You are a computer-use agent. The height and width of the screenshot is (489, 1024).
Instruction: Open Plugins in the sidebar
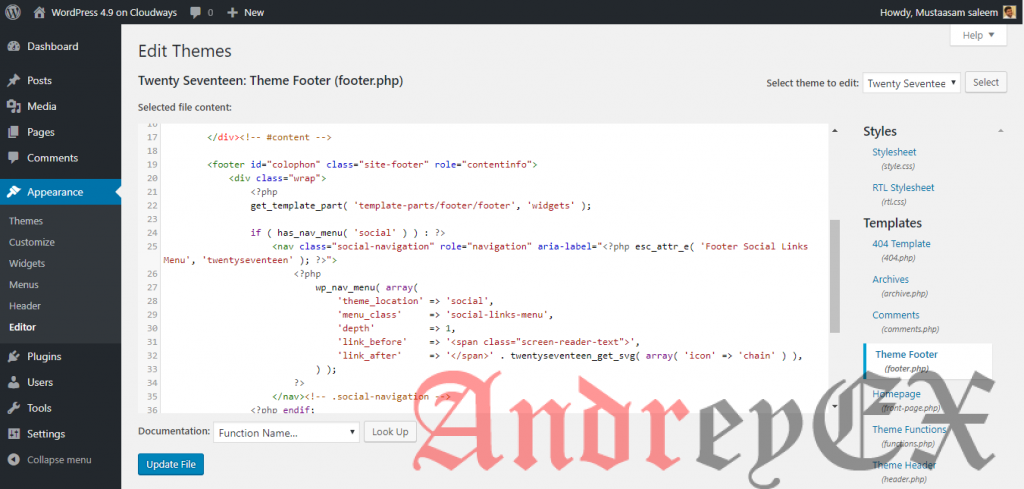pyautogui.click(x=44, y=356)
